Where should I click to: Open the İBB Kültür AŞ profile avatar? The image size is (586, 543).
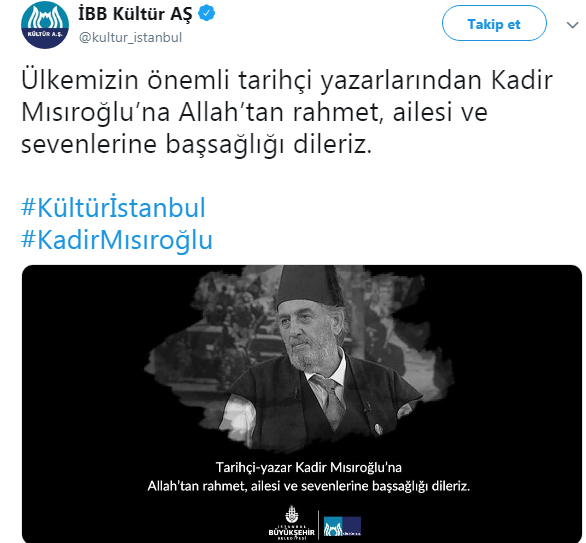[x=45, y=24]
